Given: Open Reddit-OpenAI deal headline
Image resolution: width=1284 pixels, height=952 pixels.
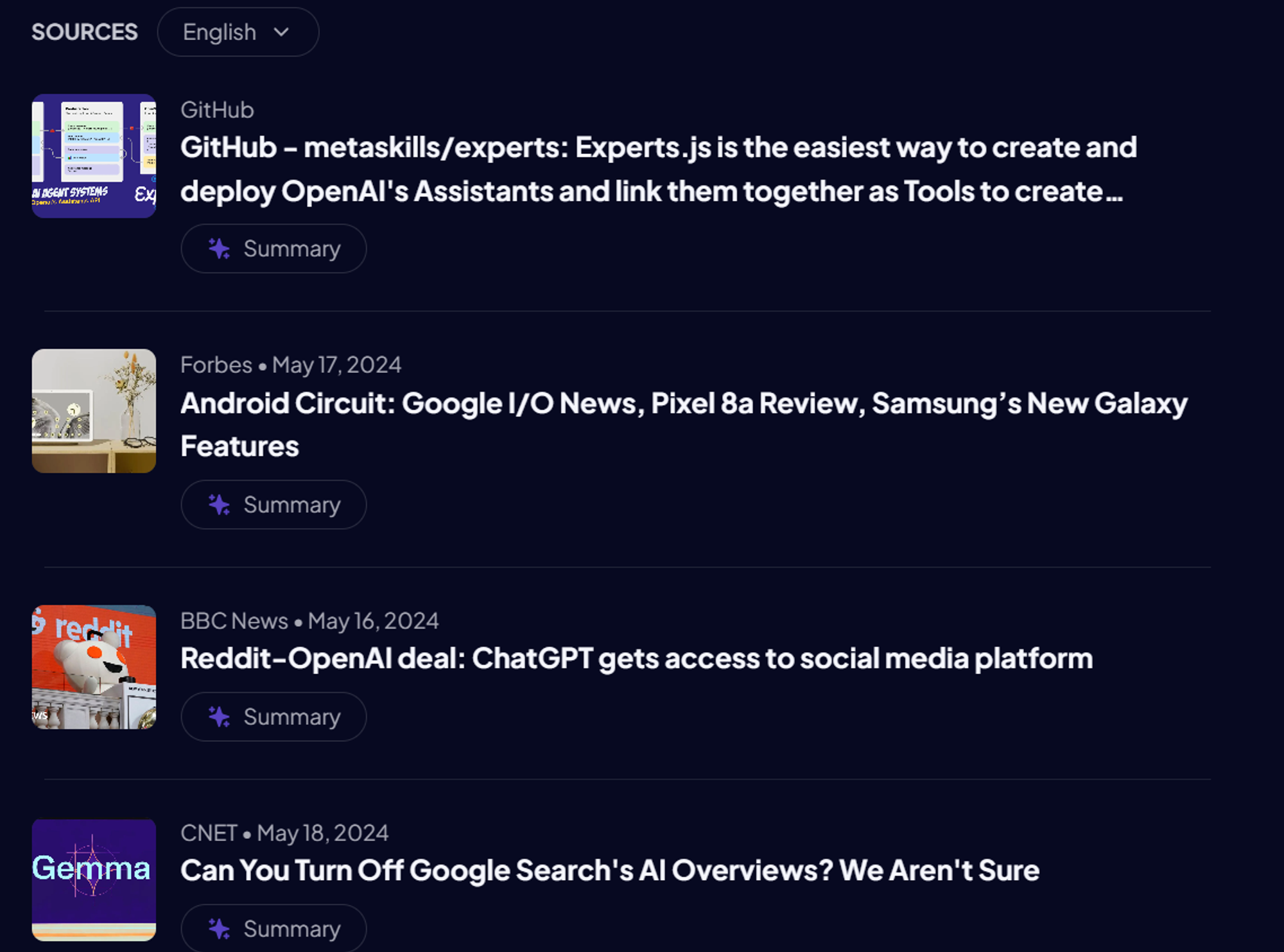Looking at the screenshot, I should [636, 659].
